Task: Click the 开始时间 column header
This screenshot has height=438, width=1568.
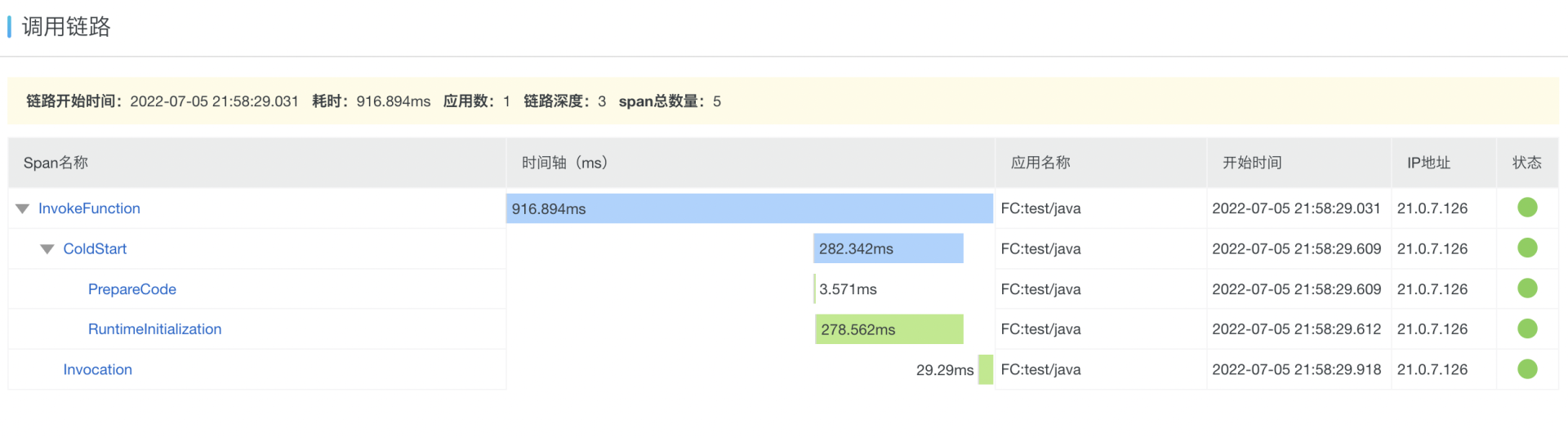Action: tap(1252, 163)
